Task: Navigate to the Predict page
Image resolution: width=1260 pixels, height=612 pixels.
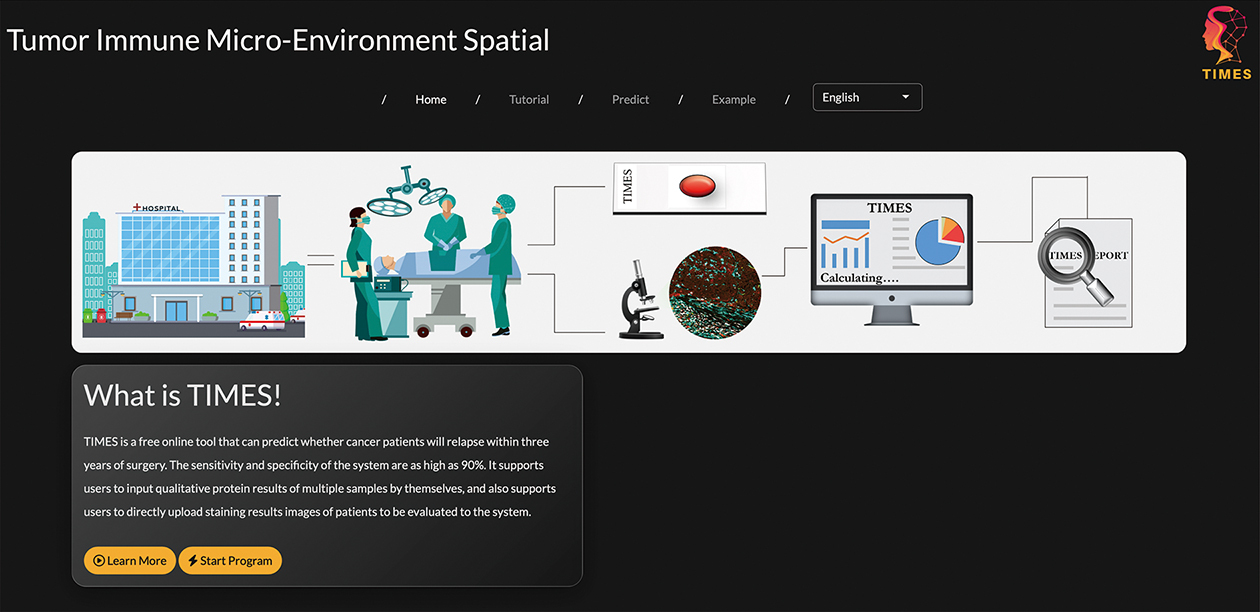Action: pyautogui.click(x=630, y=99)
